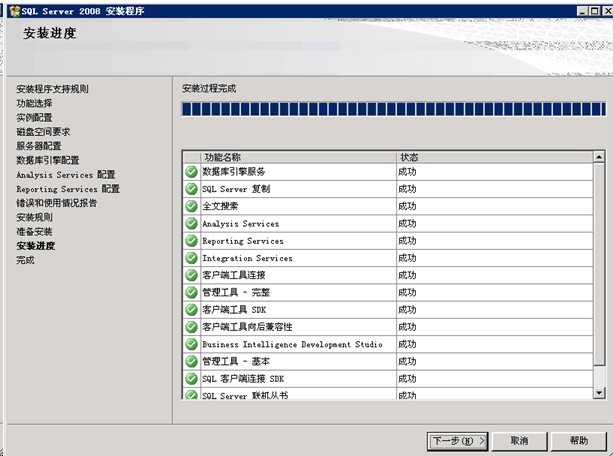Screen dimensions: 613x456
Task: Click the SQL Server installer title bar icon
Action: click(14, 11)
